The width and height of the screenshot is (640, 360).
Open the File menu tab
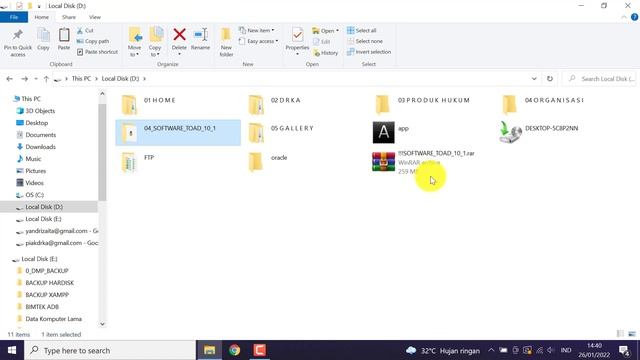click(14, 17)
